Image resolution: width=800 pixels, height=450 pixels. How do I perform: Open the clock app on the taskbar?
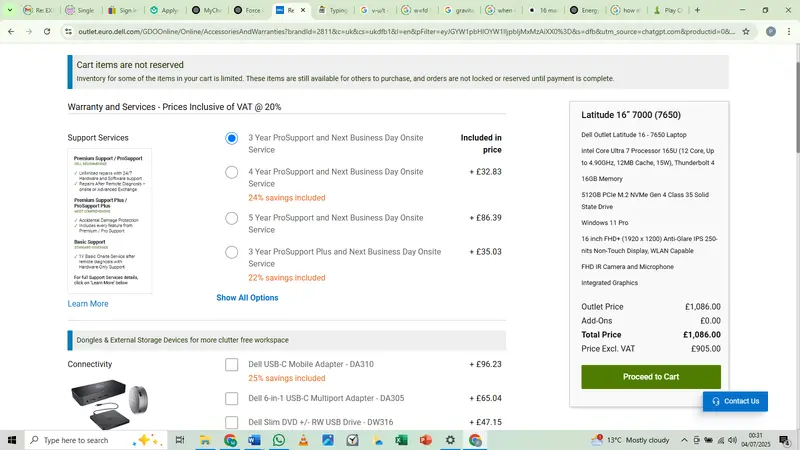352,440
